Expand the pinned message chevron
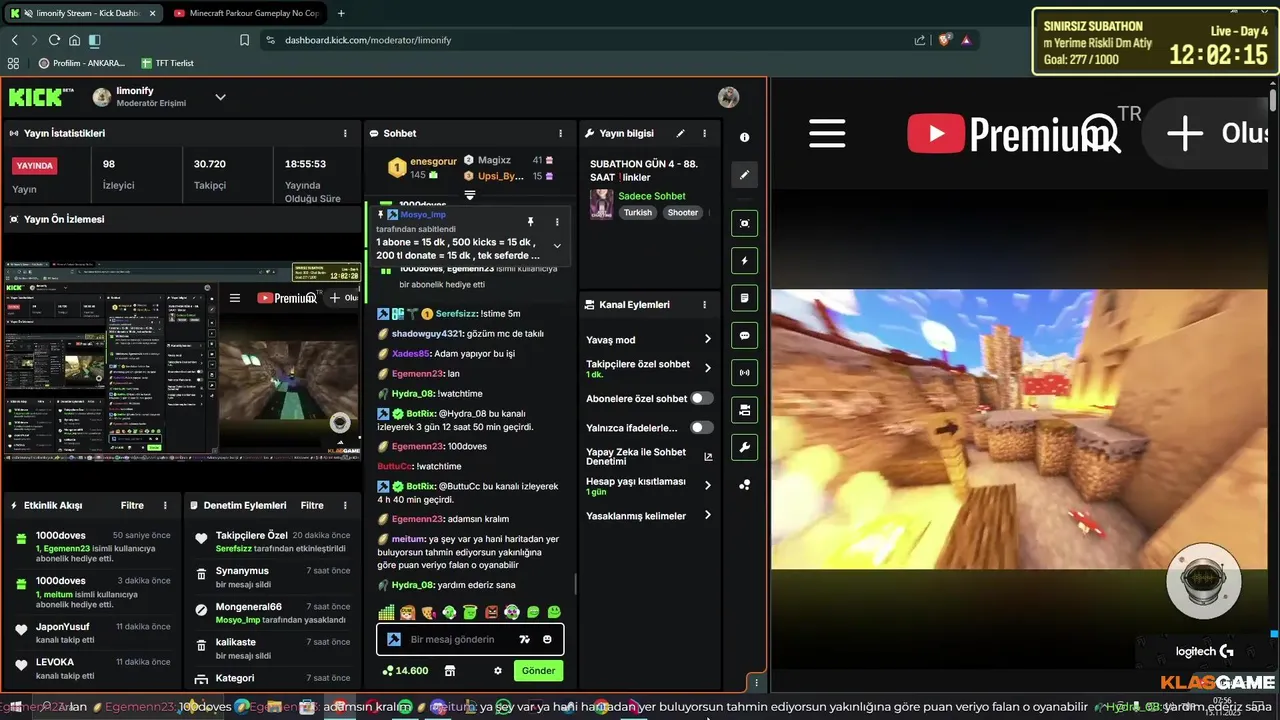Image resolution: width=1280 pixels, height=720 pixels. [x=557, y=245]
